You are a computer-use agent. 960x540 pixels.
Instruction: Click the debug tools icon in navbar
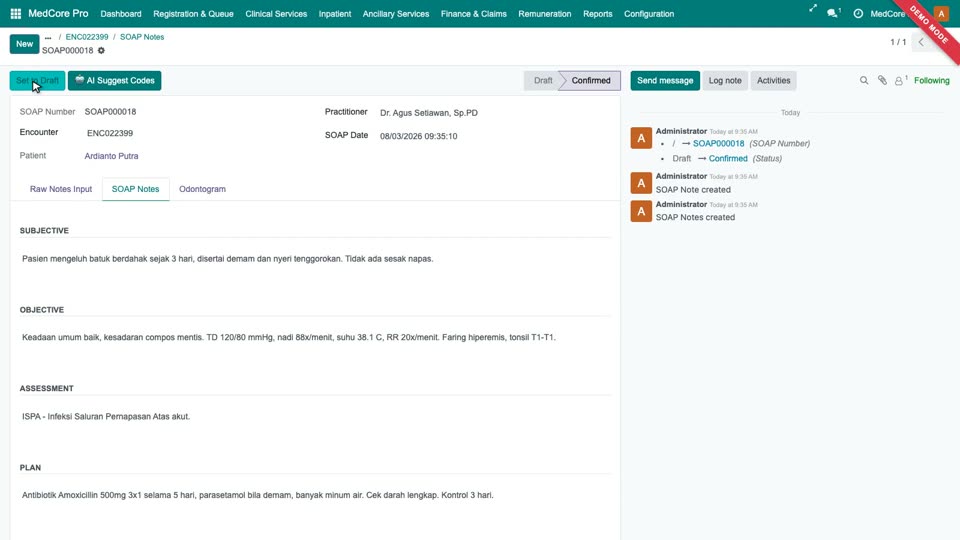coord(812,9)
